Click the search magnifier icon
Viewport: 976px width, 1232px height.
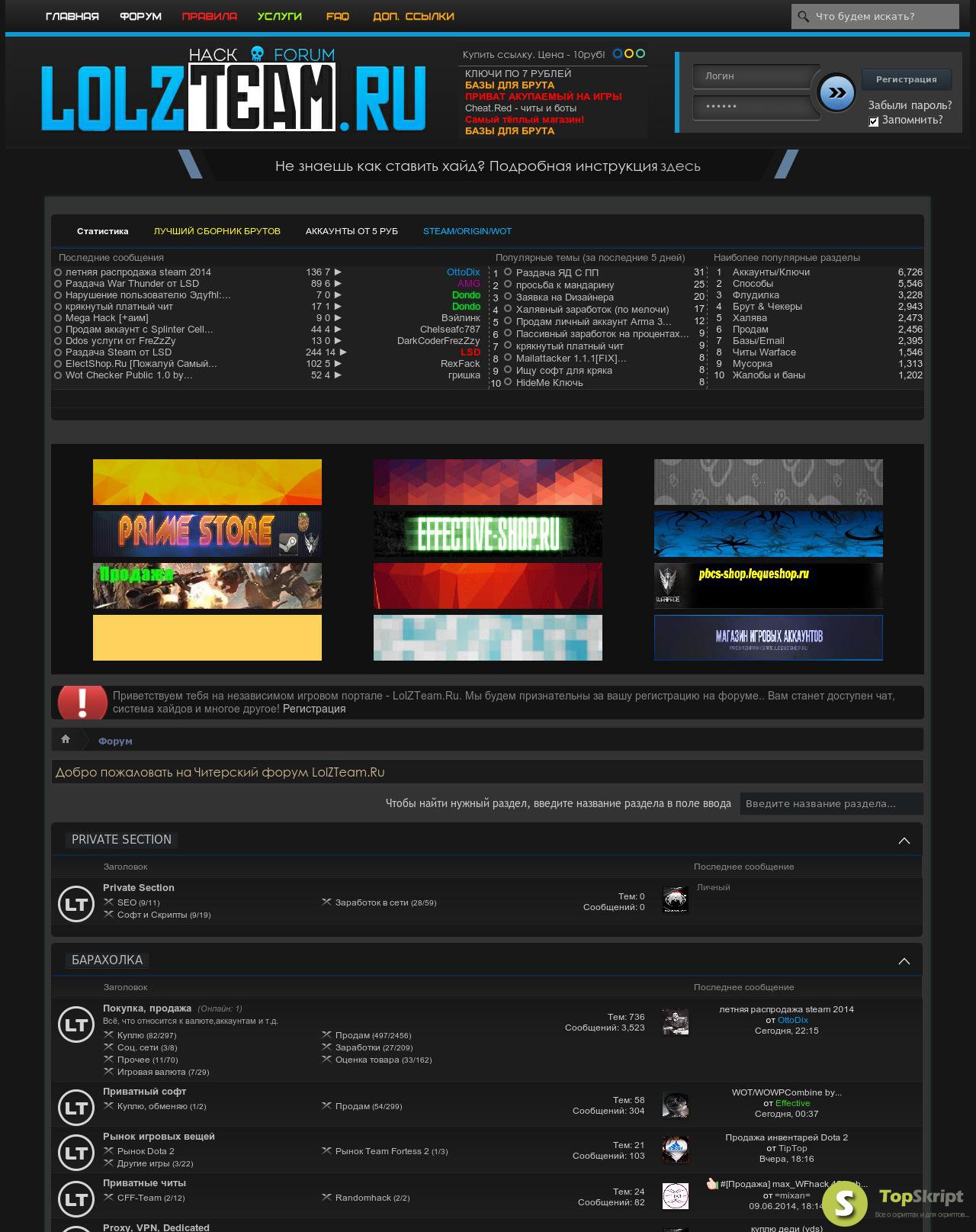(x=803, y=16)
